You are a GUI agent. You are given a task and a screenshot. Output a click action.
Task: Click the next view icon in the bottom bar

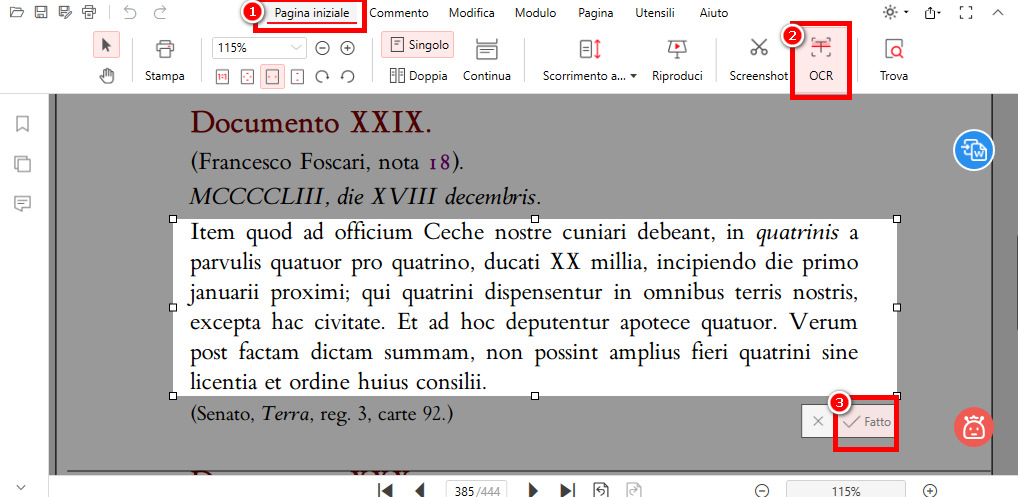click(x=633, y=490)
